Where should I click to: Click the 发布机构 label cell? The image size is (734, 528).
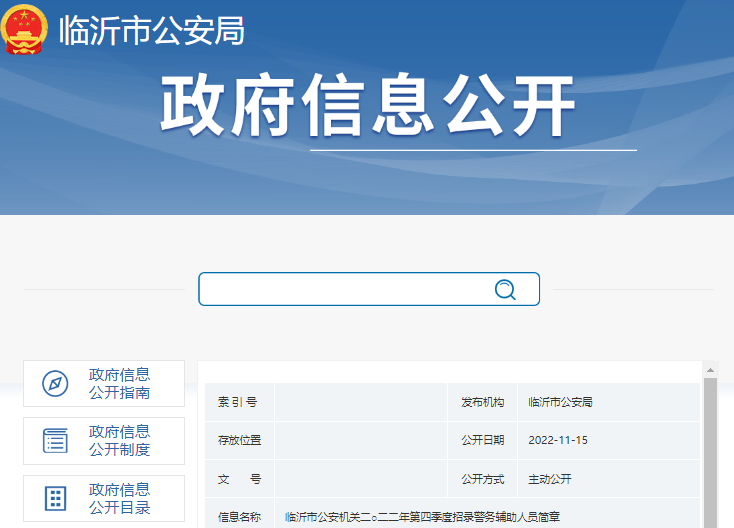pyautogui.click(x=483, y=402)
